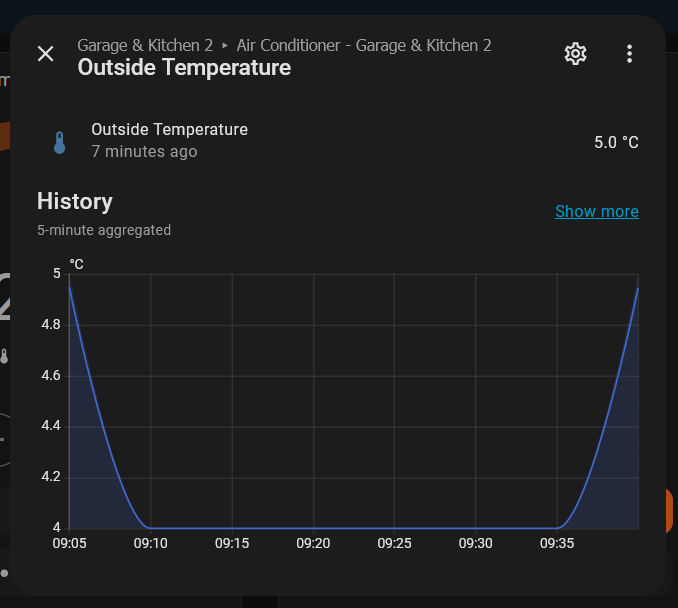
Task: Click the blue thermometer icon
Action: tap(59, 142)
